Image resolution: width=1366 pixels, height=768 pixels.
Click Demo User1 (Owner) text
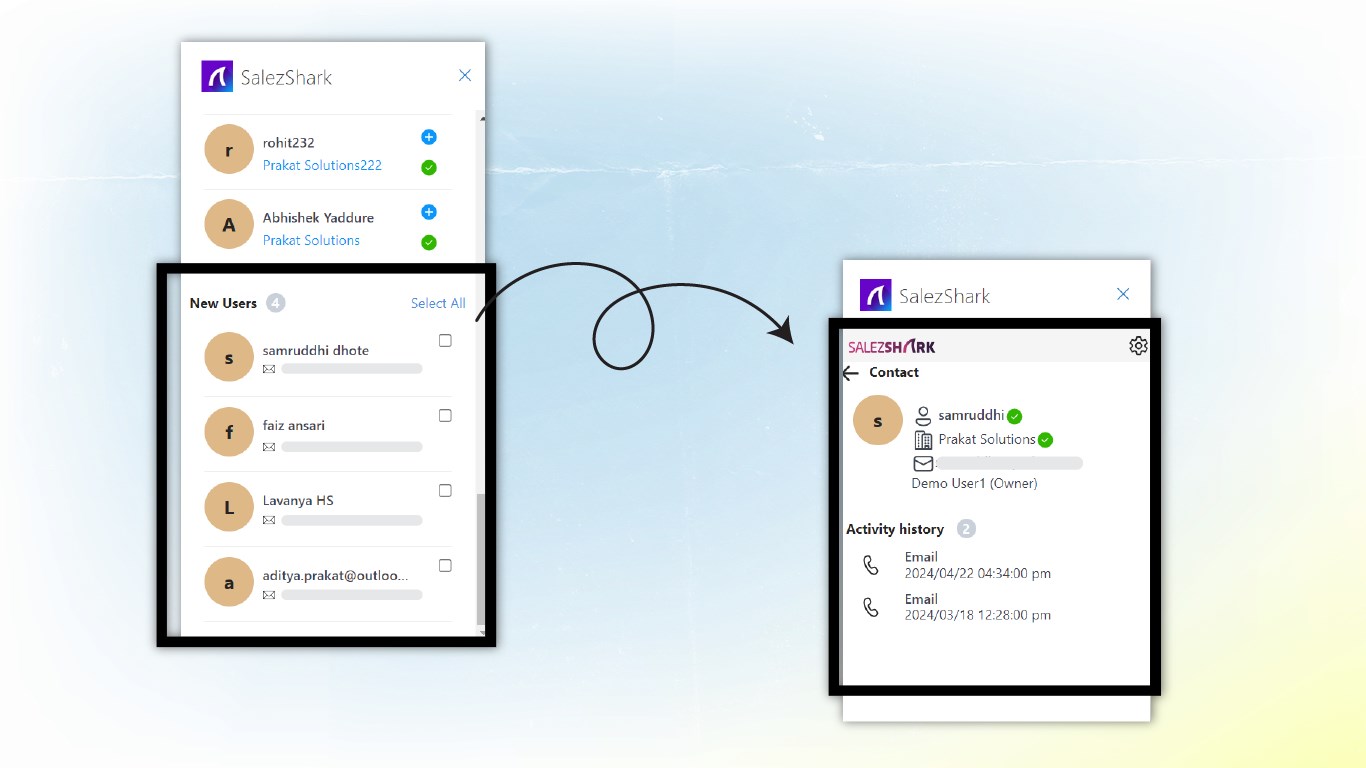click(x=974, y=484)
